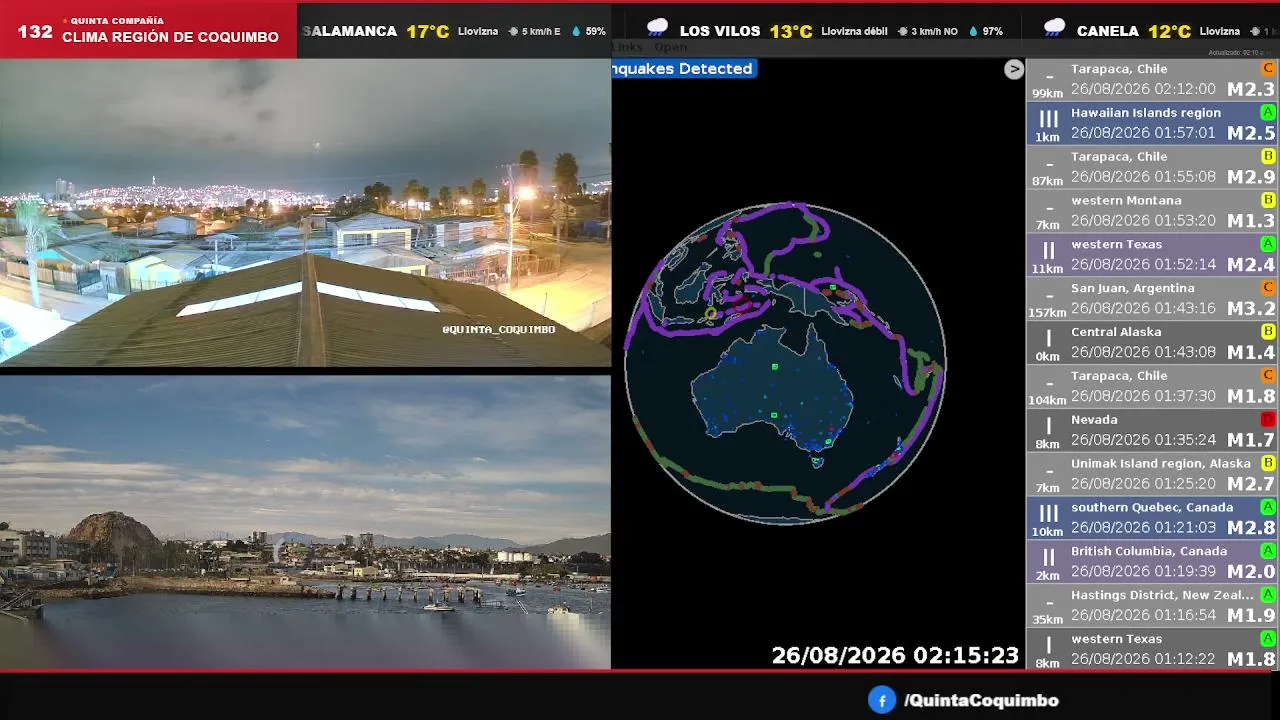Click the night city webcam feed
This screenshot has height=720, width=1280.
tap(305, 212)
